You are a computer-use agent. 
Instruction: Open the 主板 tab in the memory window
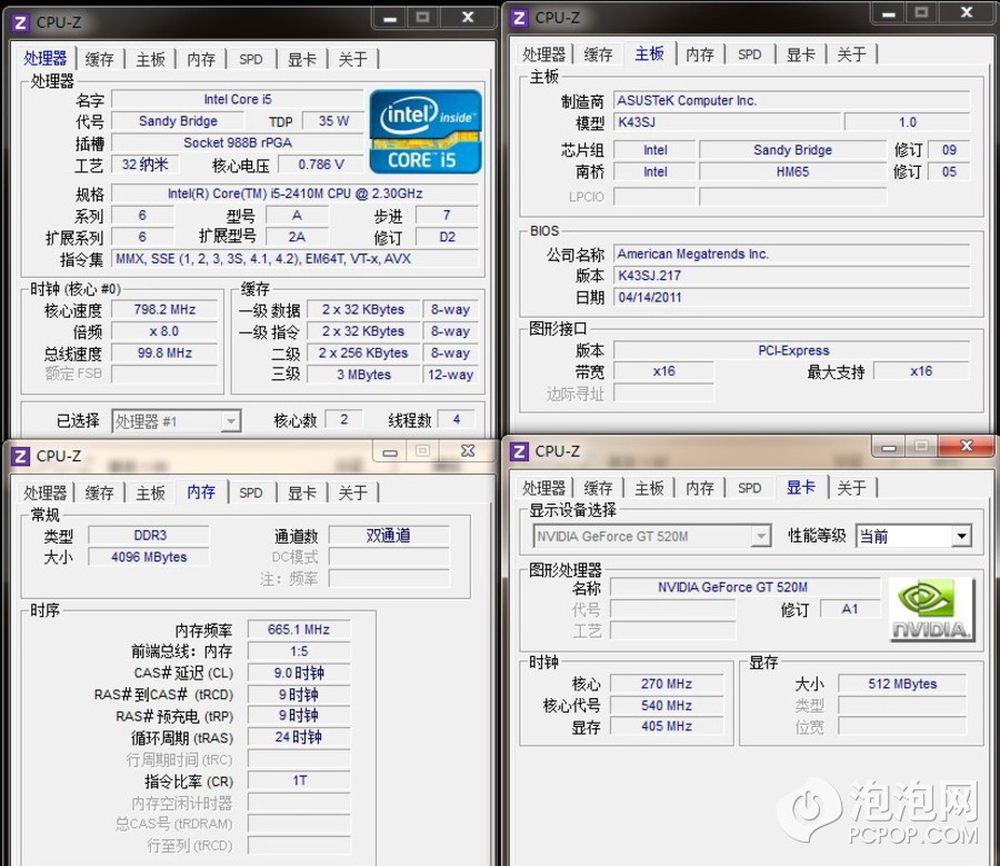pos(151,492)
